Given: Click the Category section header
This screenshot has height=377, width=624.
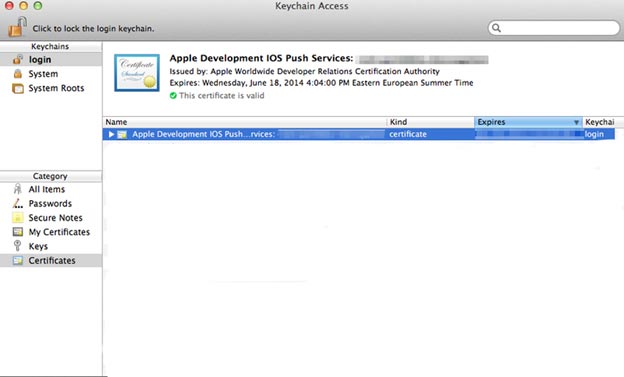Looking at the screenshot, I should pyautogui.click(x=50, y=176).
